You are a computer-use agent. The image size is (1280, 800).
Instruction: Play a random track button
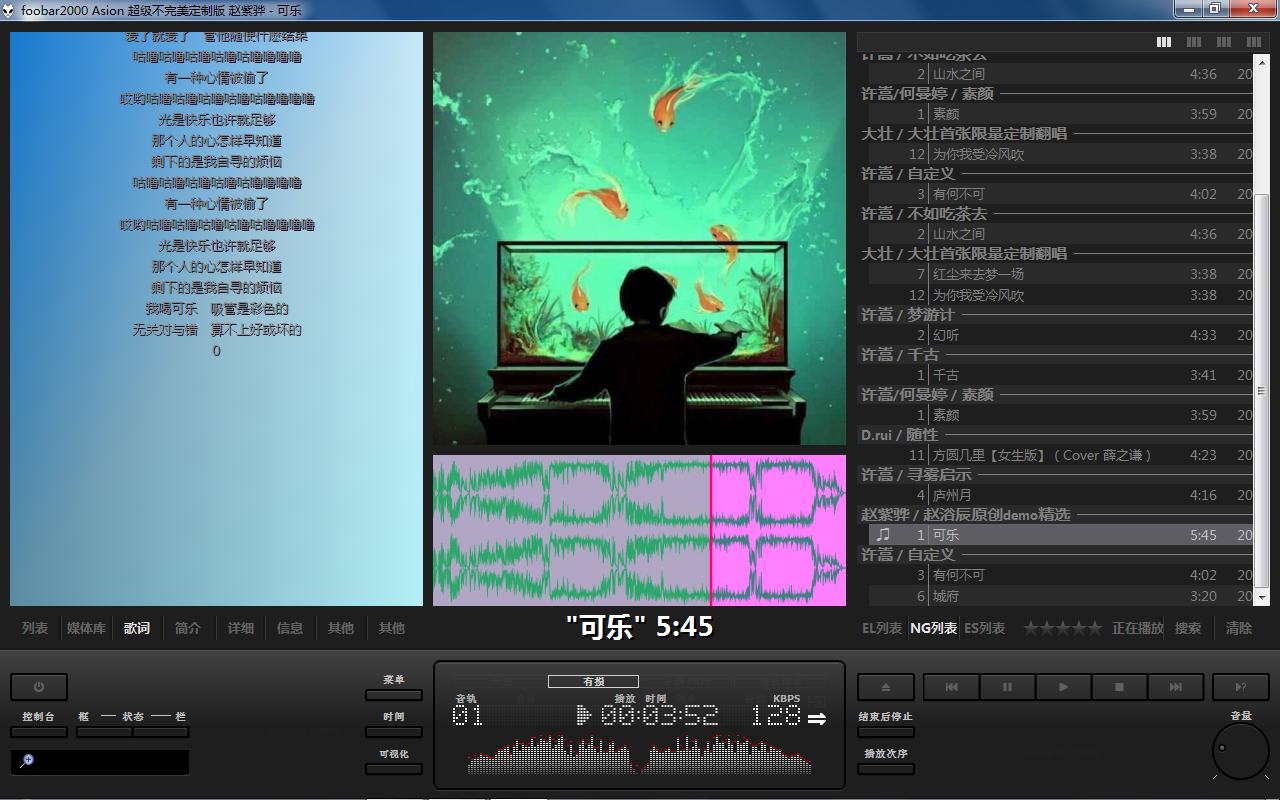tap(1241, 687)
